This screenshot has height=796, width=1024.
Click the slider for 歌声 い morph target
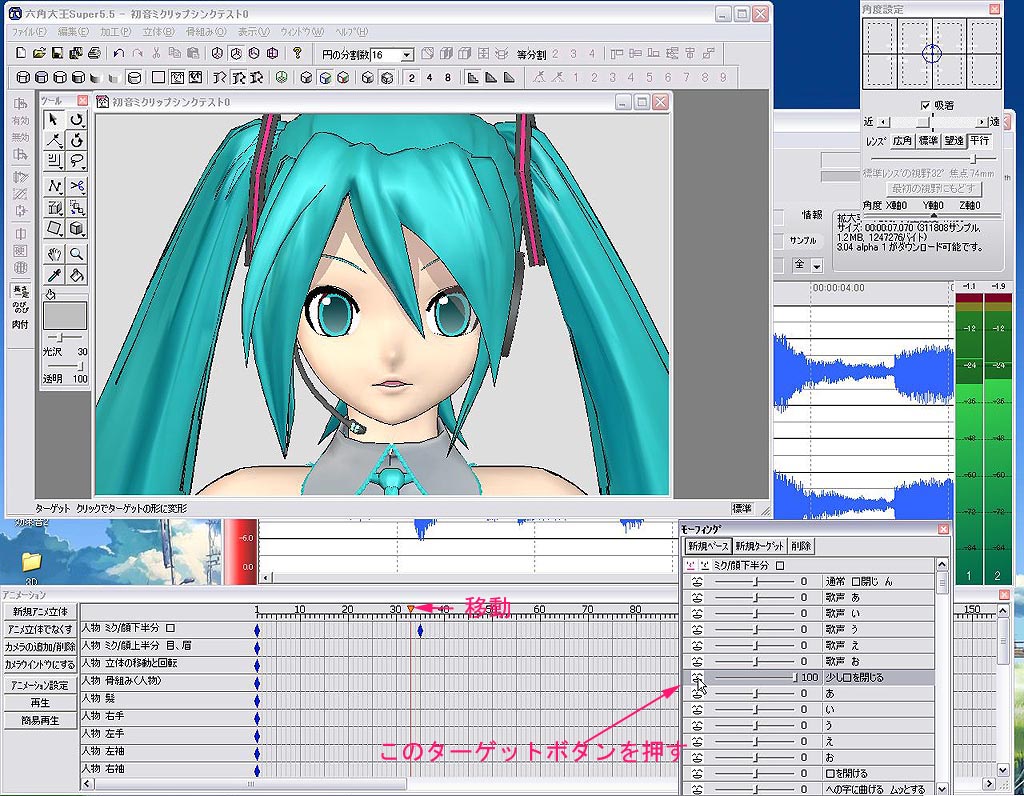pos(754,613)
